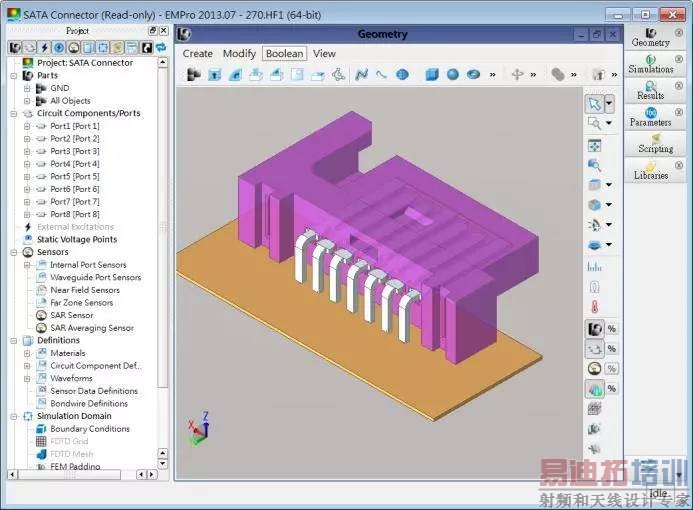Click the zoom window magnifier tool
The image size is (693, 510).
(x=594, y=123)
